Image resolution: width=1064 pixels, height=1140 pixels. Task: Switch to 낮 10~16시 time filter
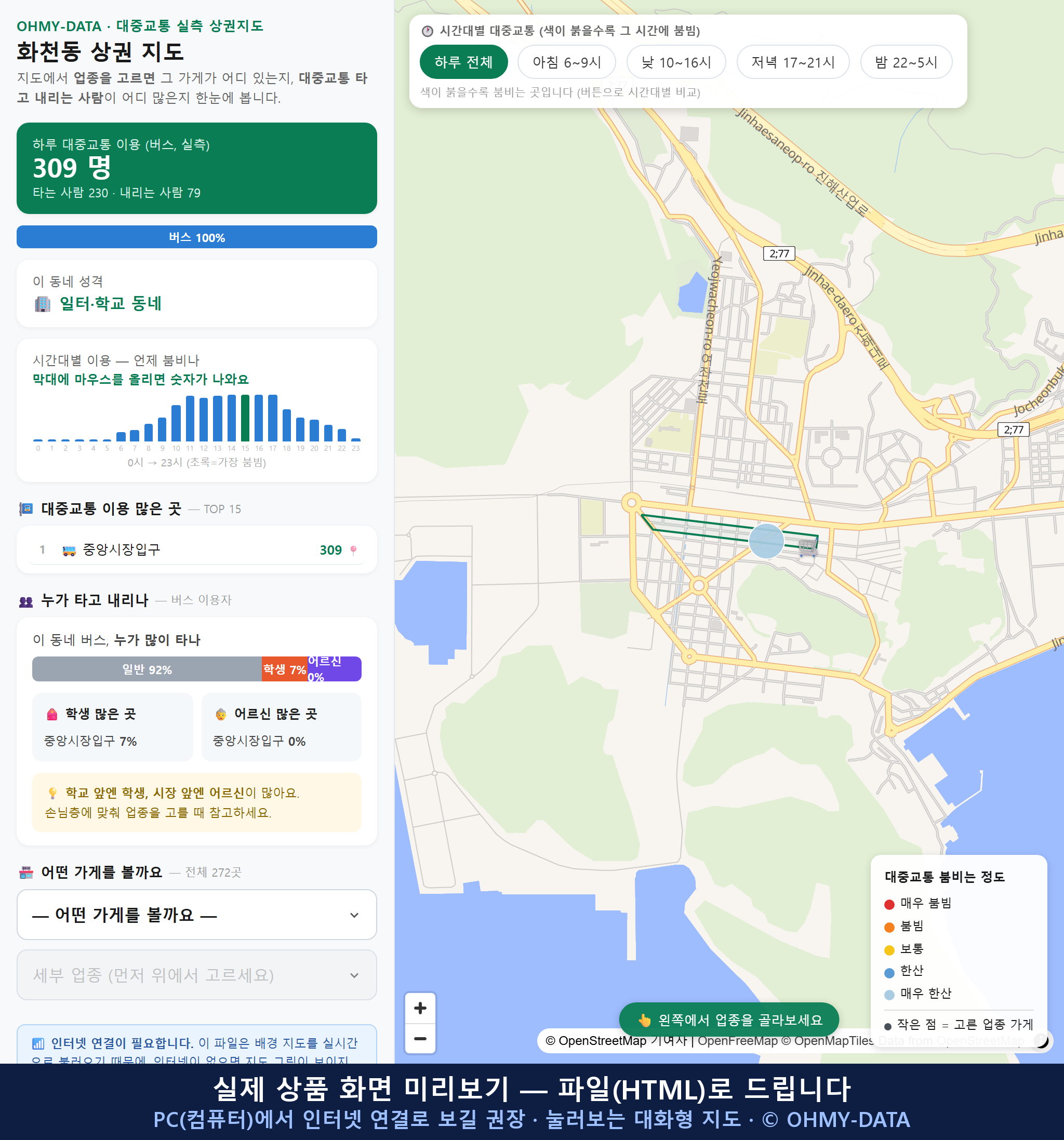click(676, 62)
